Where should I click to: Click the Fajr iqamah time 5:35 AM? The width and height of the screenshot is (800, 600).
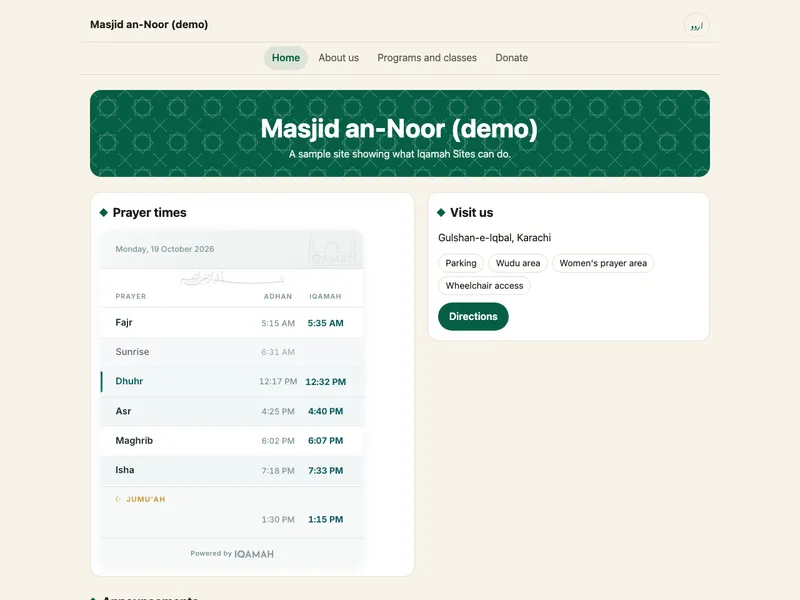(x=326, y=323)
